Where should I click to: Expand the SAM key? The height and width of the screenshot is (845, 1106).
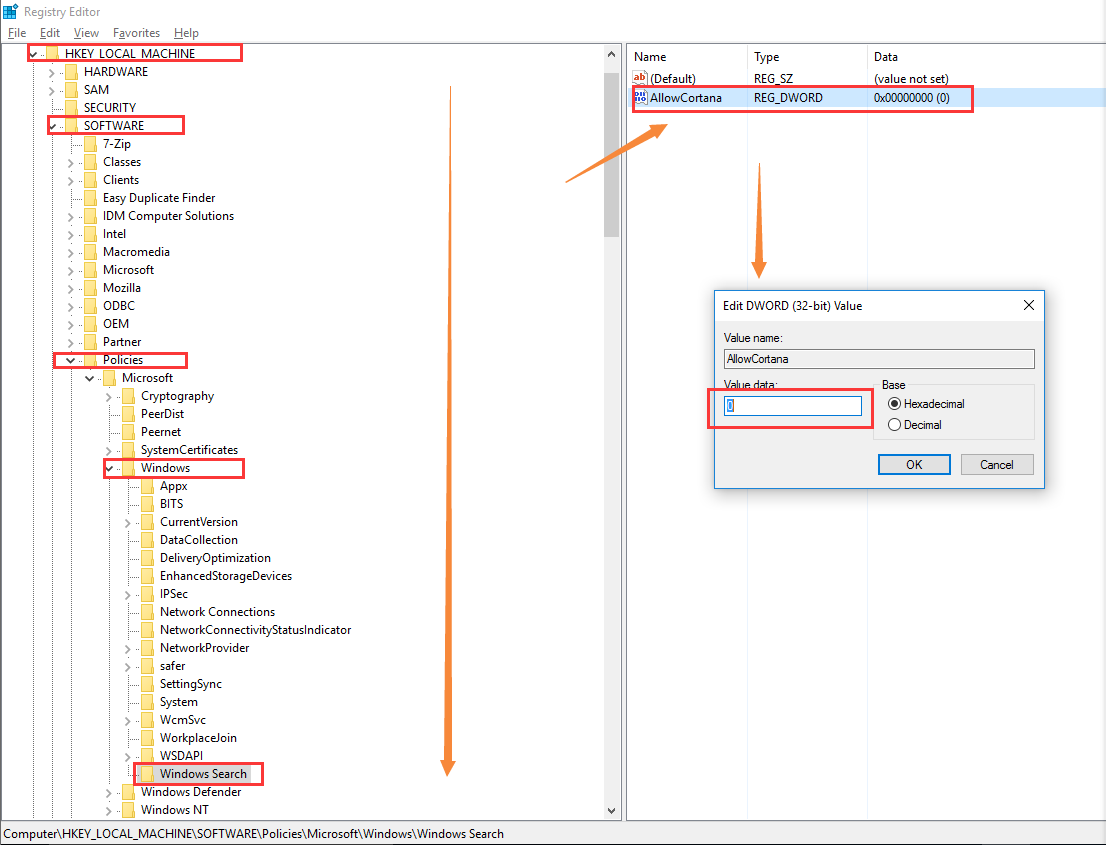click(x=51, y=90)
